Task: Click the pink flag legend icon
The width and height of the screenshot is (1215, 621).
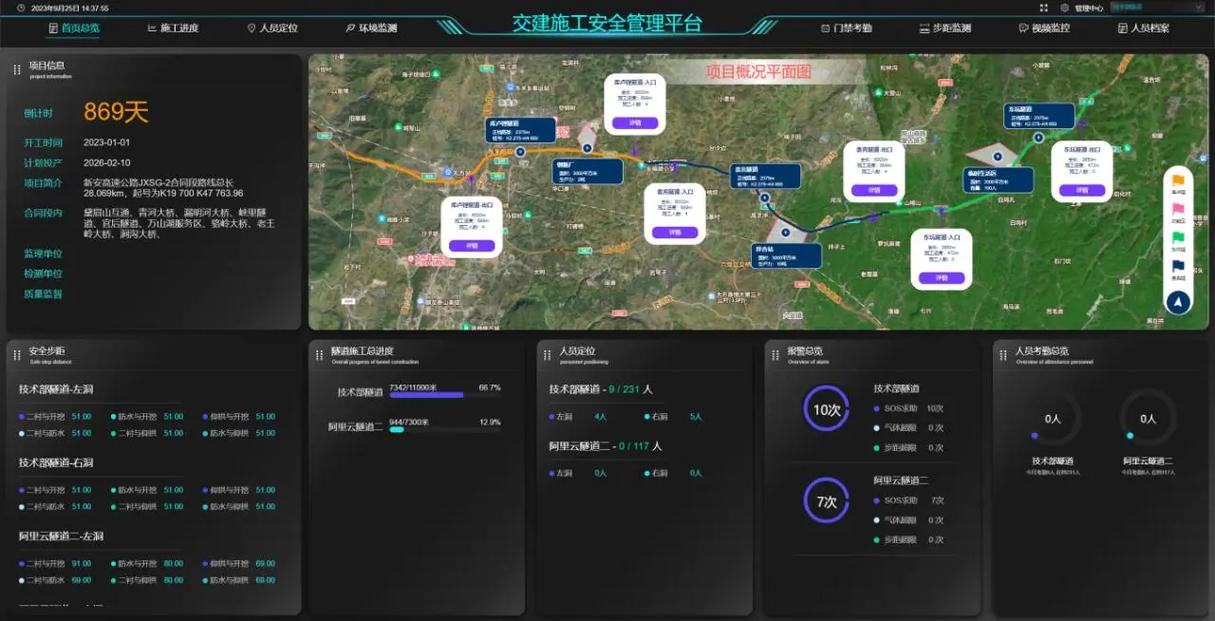Action: [1178, 209]
